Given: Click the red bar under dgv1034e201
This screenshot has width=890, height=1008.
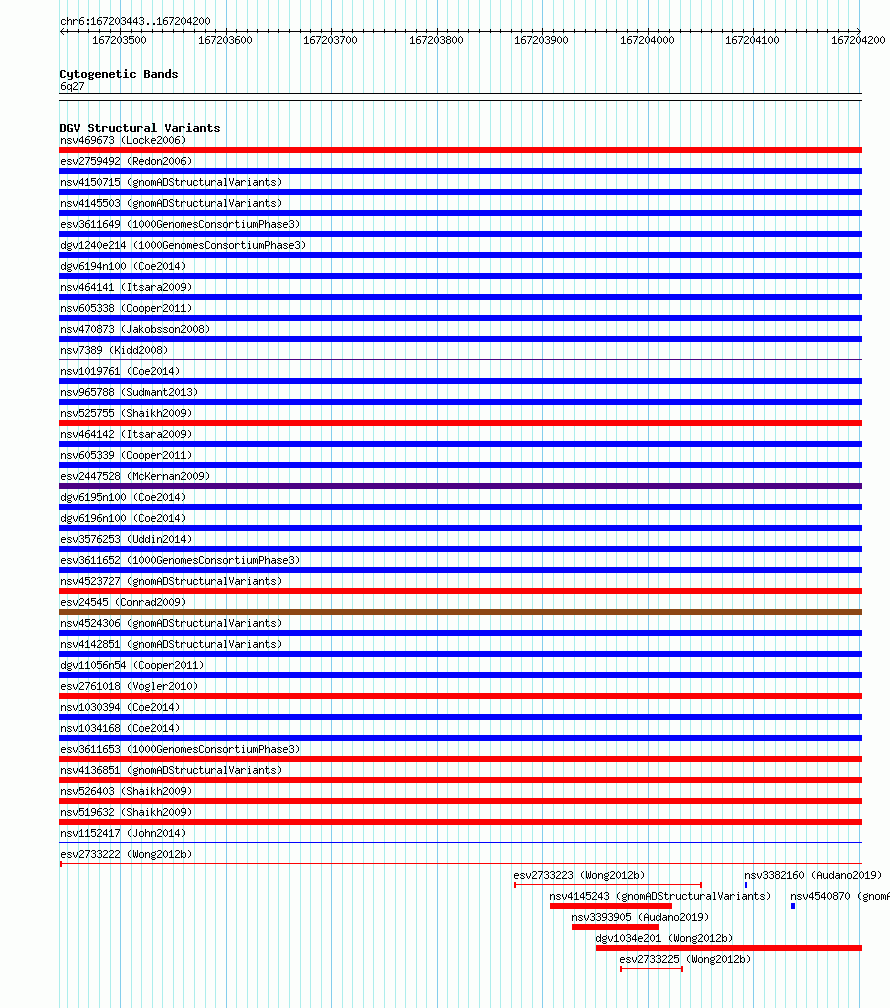Looking at the screenshot, I should pyautogui.click(x=729, y=948).
